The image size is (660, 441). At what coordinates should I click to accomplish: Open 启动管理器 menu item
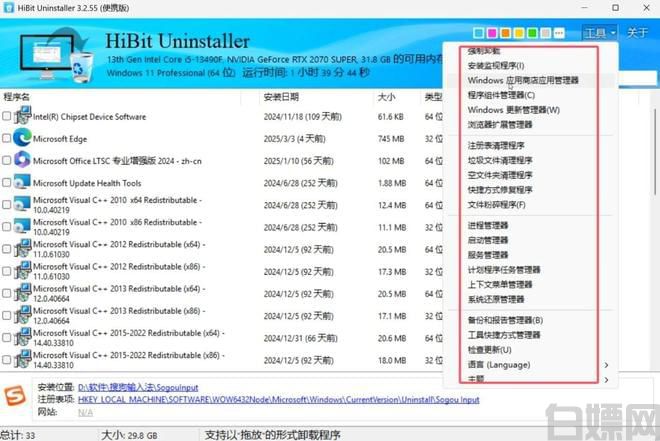pyautogui.click(x=488, y=240)
